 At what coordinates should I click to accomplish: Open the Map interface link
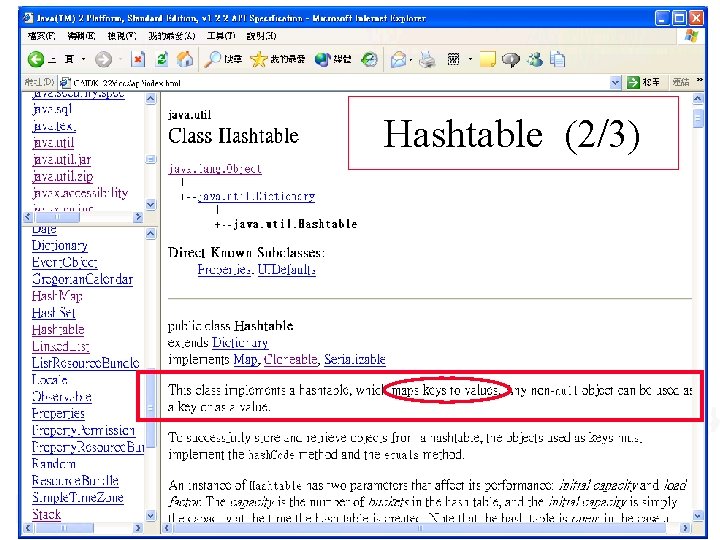[246, 359]
